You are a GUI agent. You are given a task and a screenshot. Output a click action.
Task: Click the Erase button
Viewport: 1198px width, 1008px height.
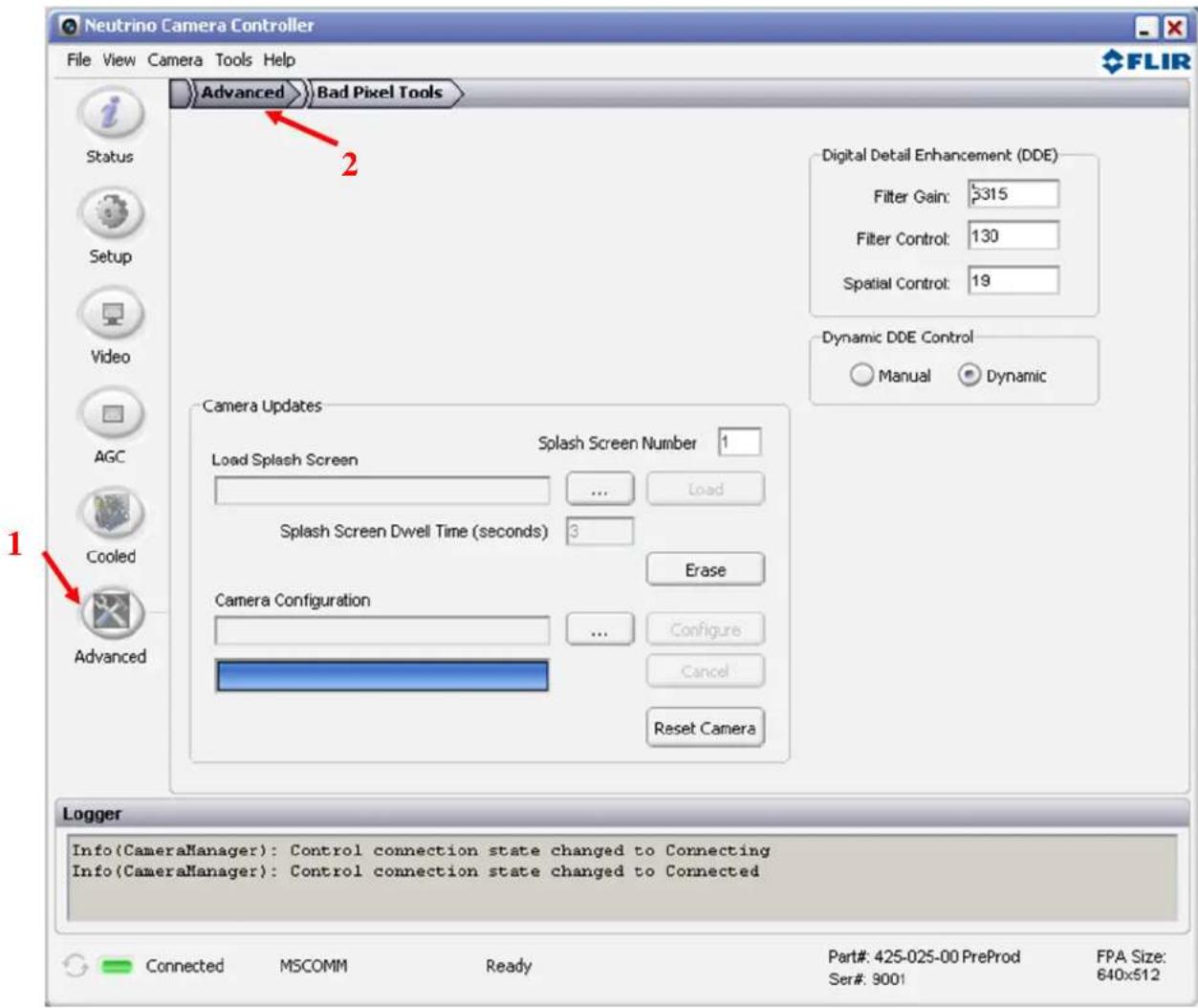[706, 570]
